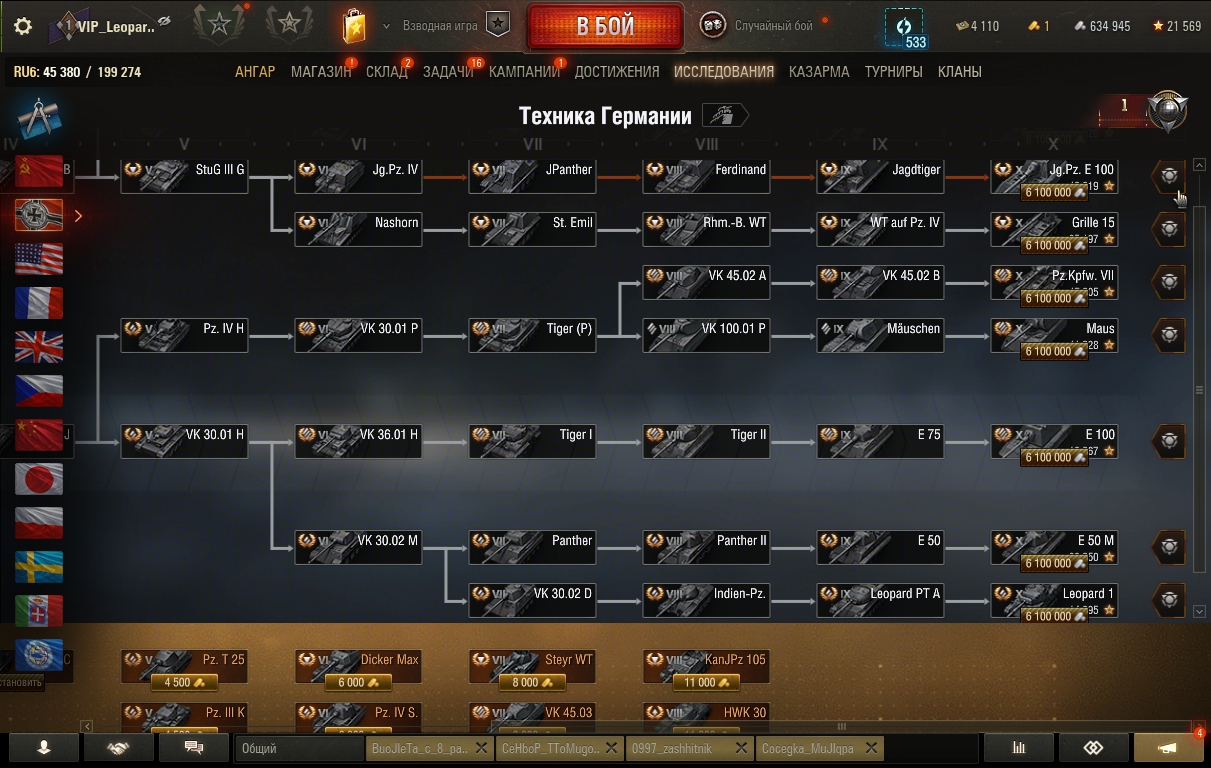The width and height of the screenshot is (1211, 768).
Task: Expand the Germany flag side arrow
Action: 78,215
